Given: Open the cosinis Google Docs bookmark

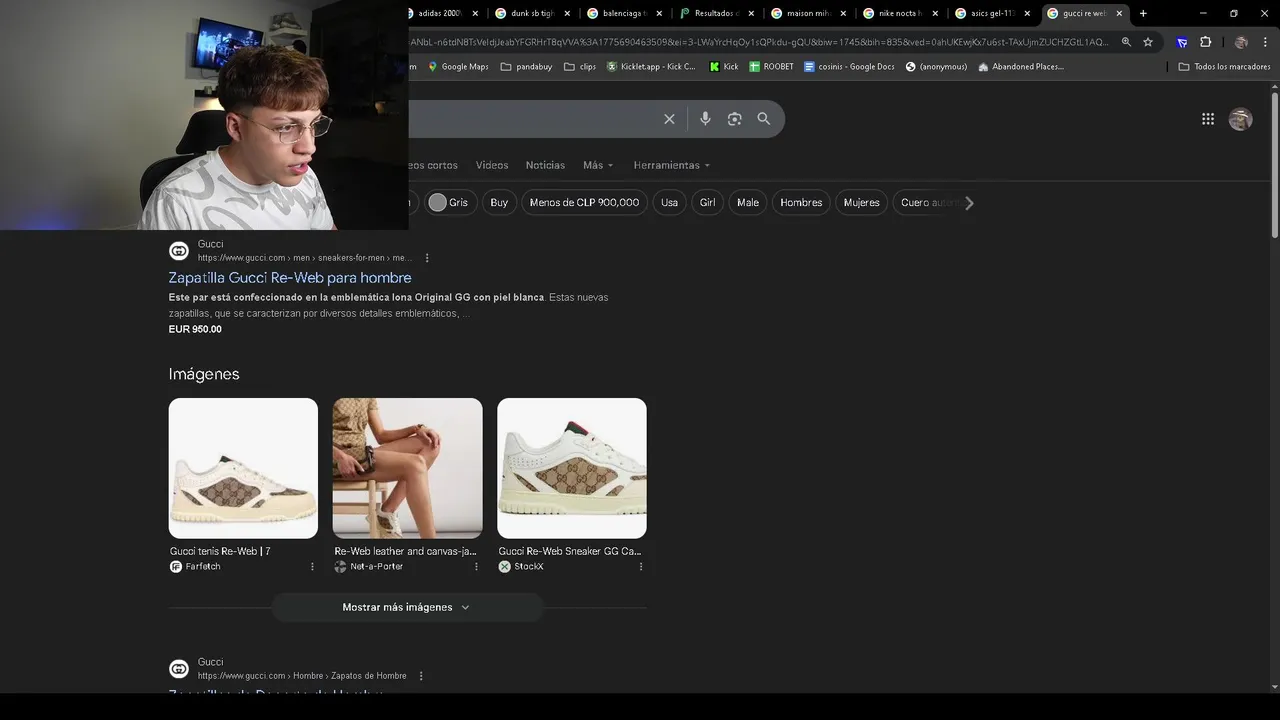Looking at the screenshot, I should [849, 67].
